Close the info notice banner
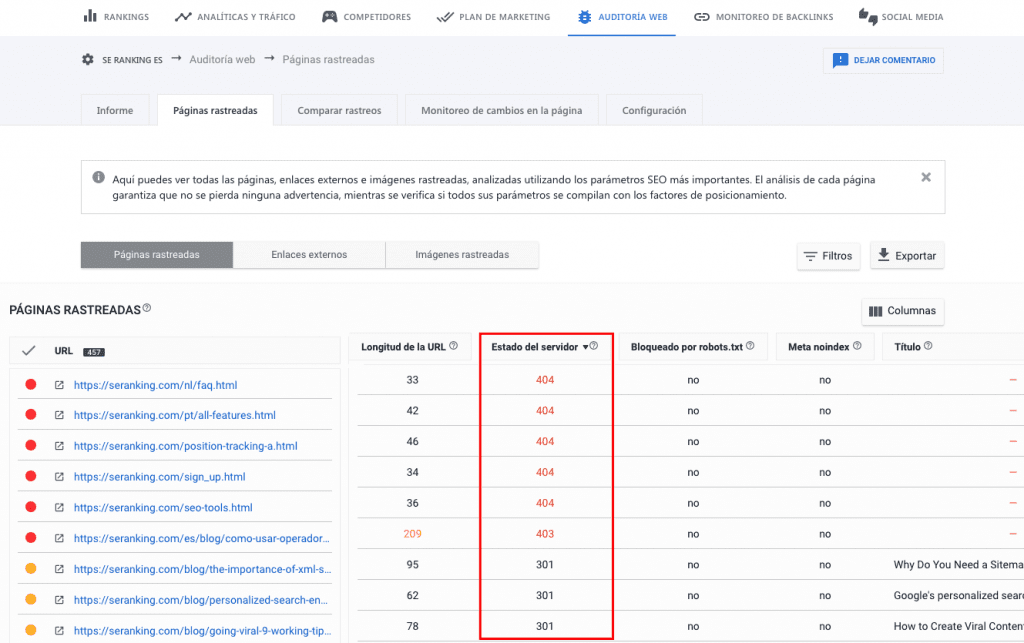 pos(925,177)
